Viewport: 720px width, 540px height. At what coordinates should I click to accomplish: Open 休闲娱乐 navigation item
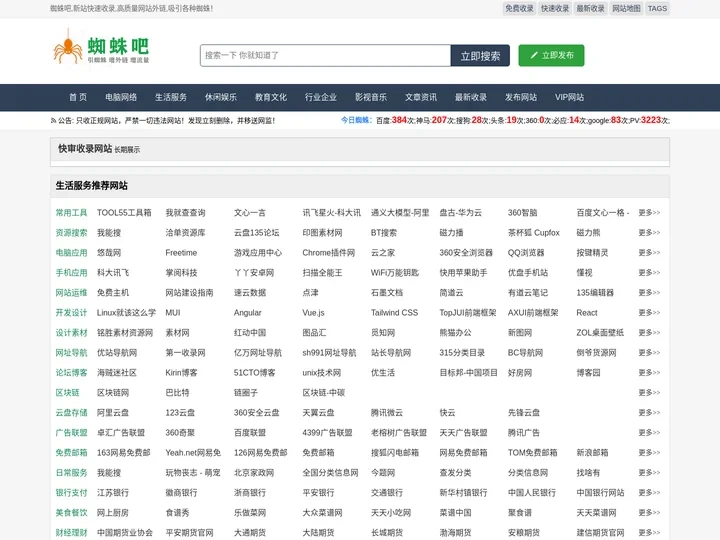pos(221,97)
